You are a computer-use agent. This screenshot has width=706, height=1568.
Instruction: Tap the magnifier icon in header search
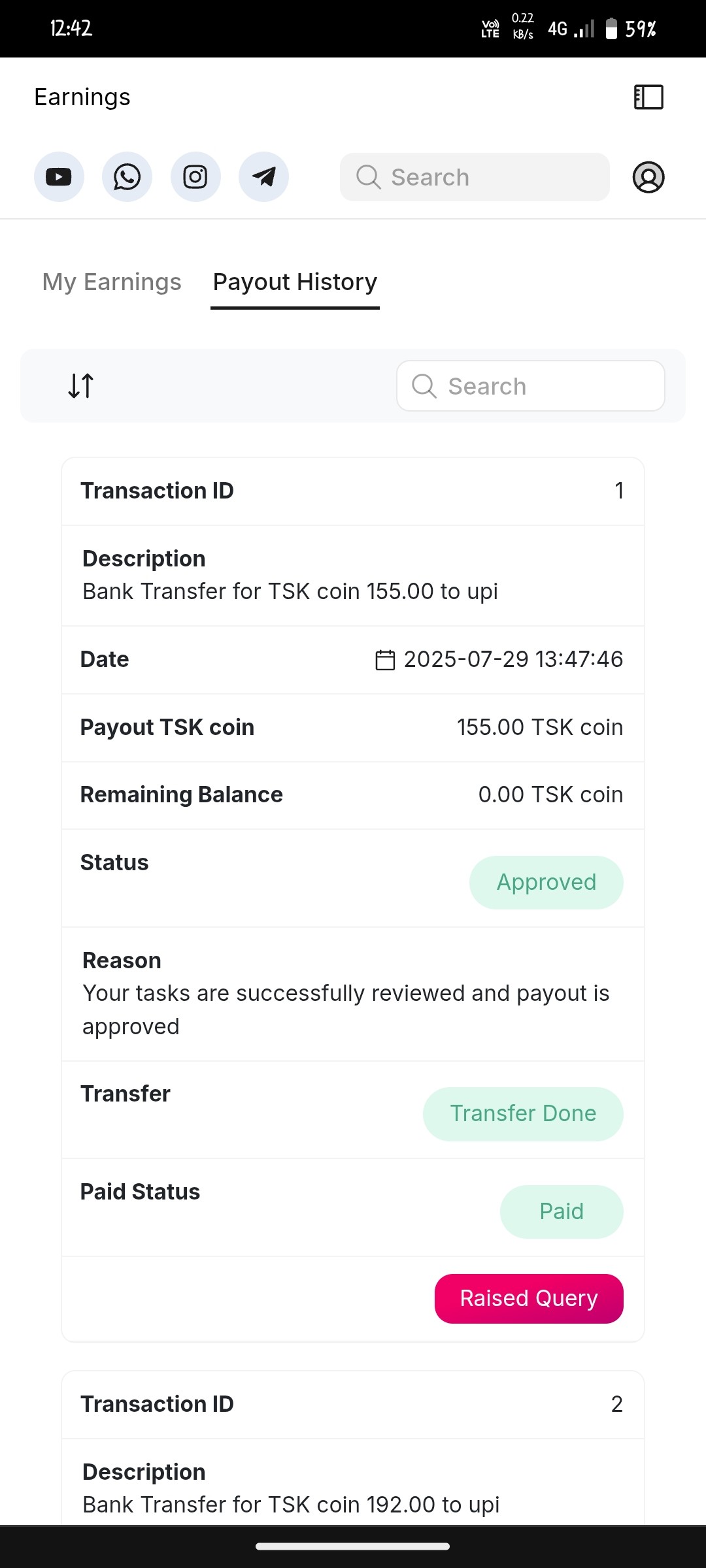coord(368,177)
